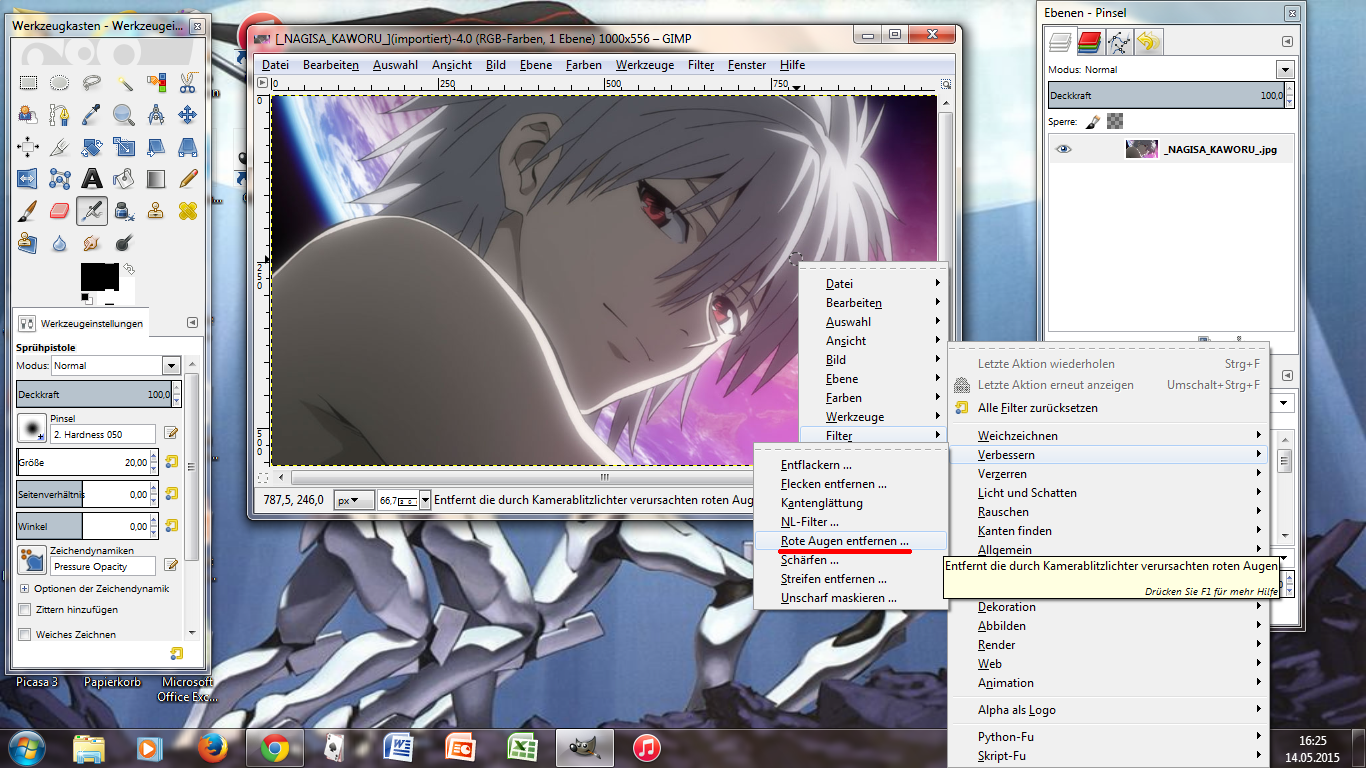Click the brush name field '2. Hardness 050'

point(102,434)
